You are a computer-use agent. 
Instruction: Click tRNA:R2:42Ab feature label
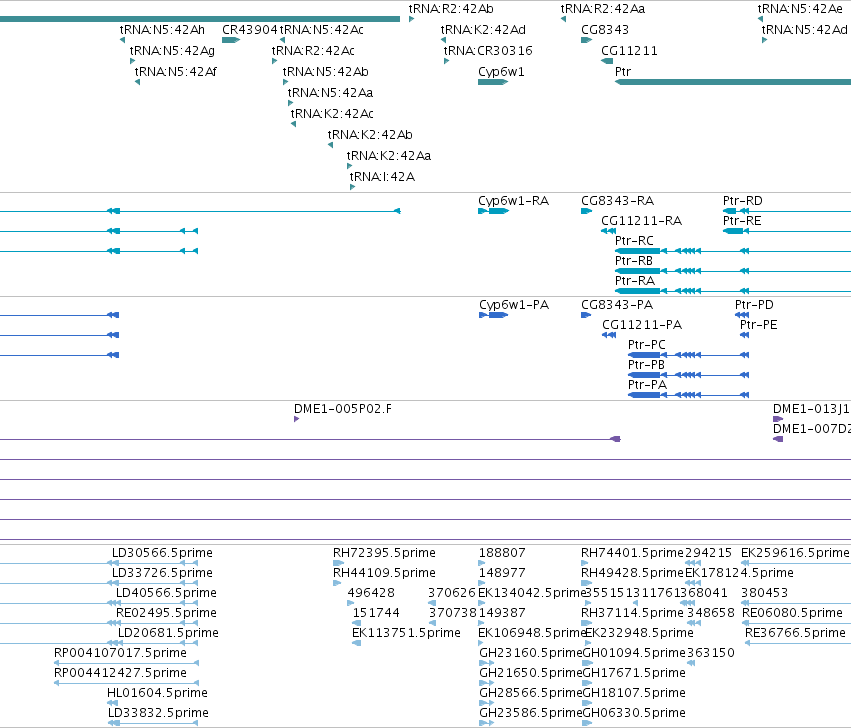pyautogui.click(x=451, y=9)
